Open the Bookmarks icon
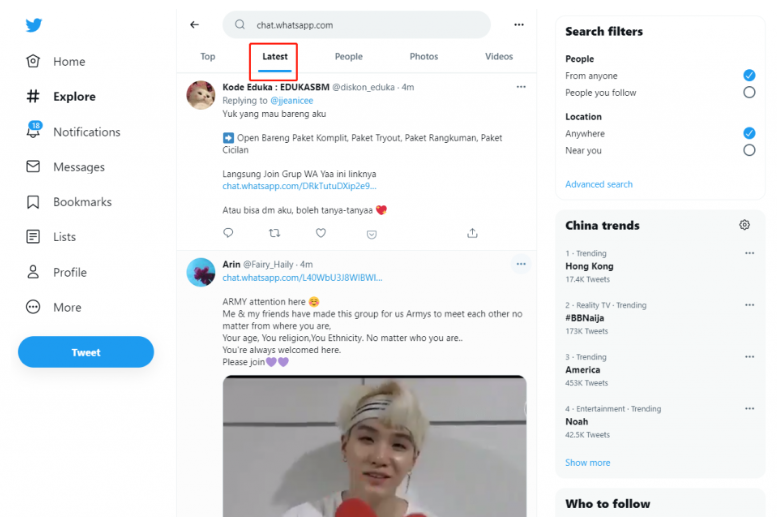777x528 pixels. pos(33,202)
